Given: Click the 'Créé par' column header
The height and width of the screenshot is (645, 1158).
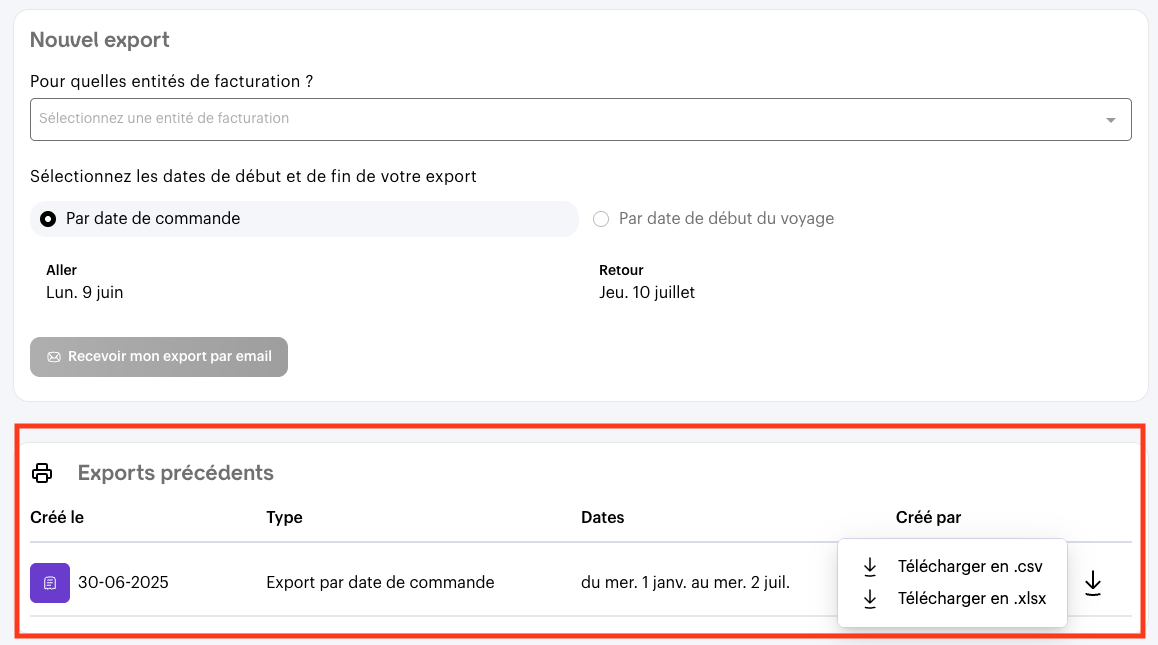Looking at the screenshot, I should [x=928, y=518].
